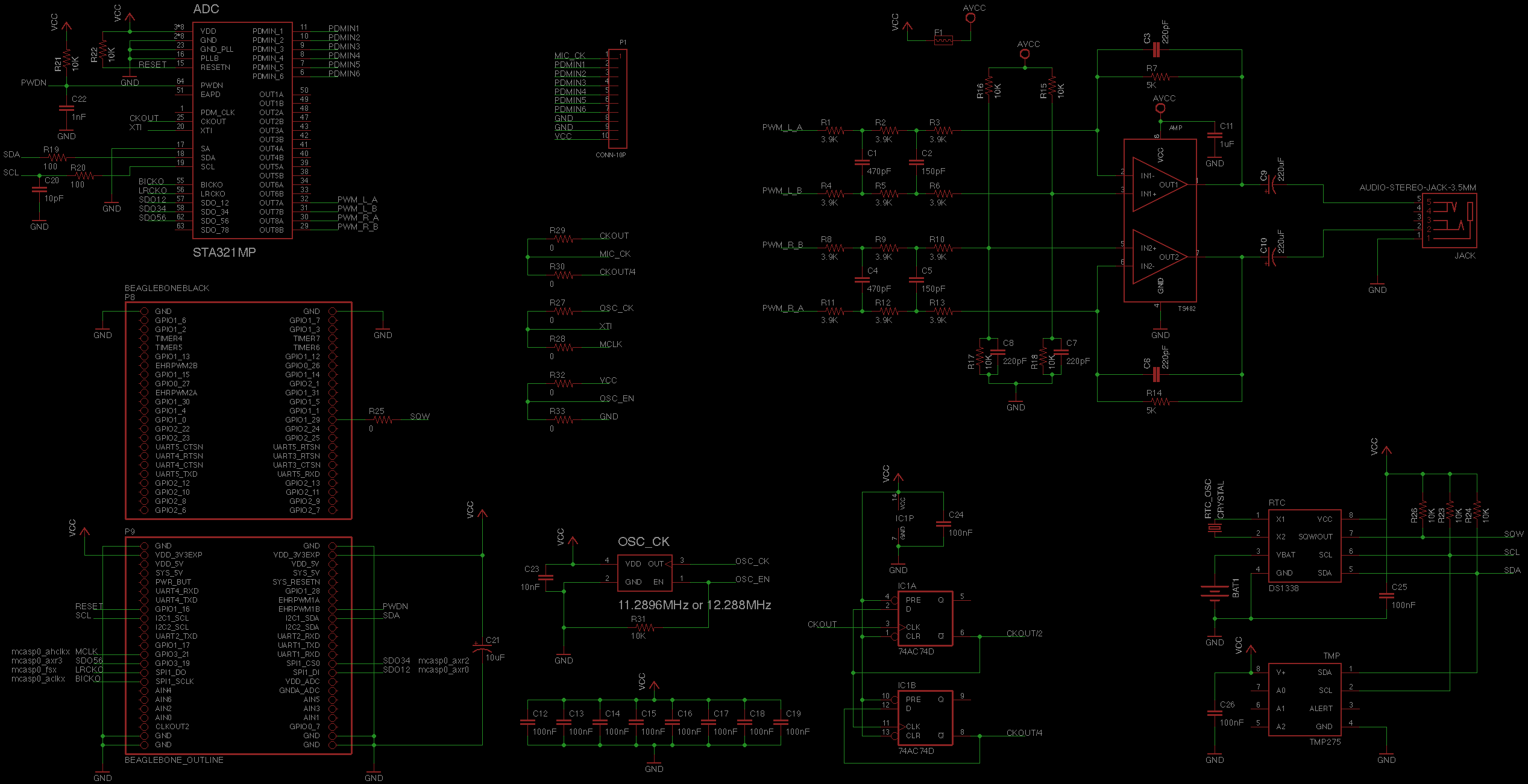This screenshot has width=1528, height=784.
Task: Select resistor R25 on the SQW line
Action: tap(382, 419)
